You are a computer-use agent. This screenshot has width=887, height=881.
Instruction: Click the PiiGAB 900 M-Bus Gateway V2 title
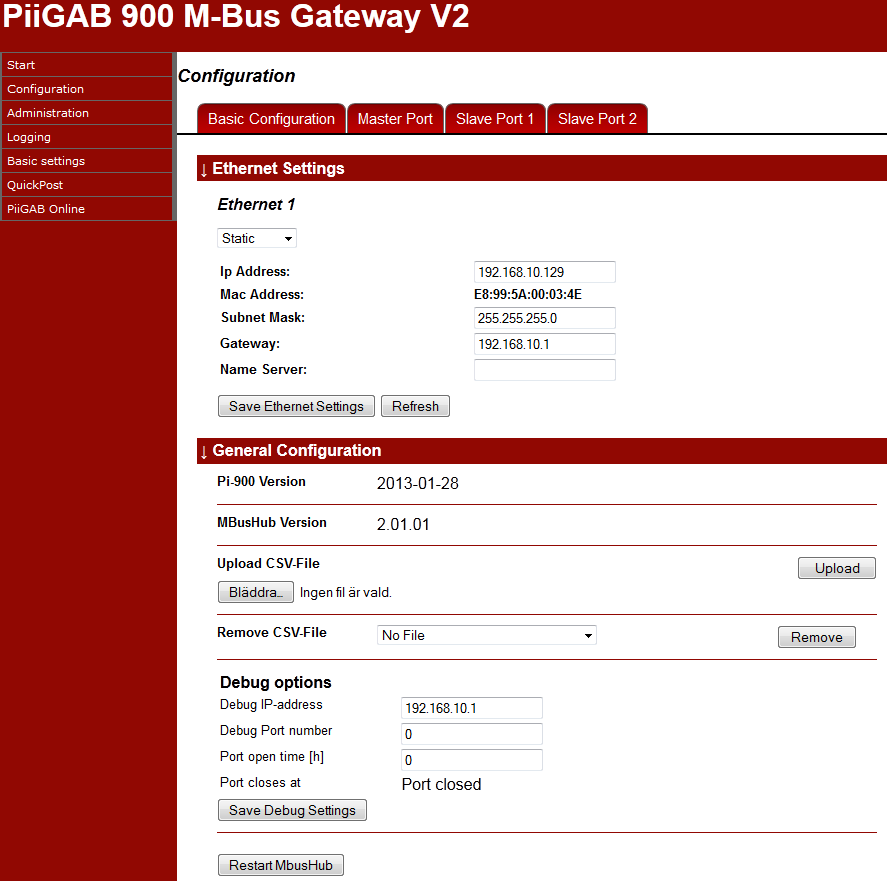(x=236, y=15)
